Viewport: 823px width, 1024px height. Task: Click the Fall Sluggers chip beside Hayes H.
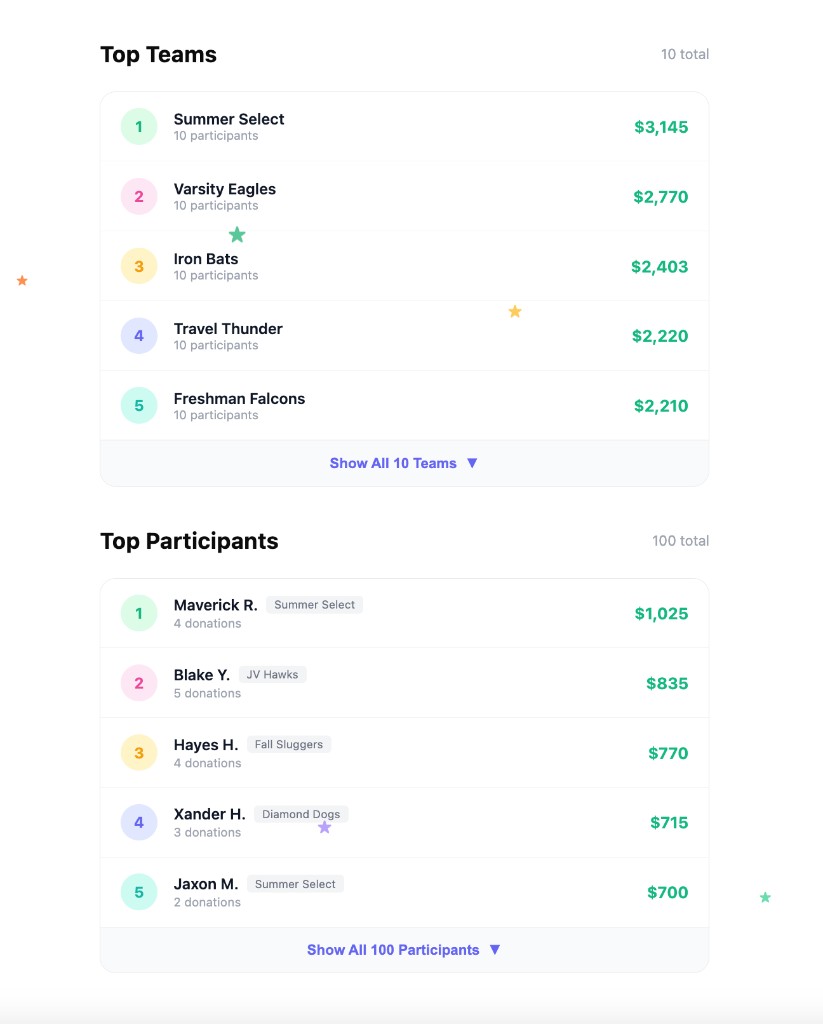pos(289,744)
